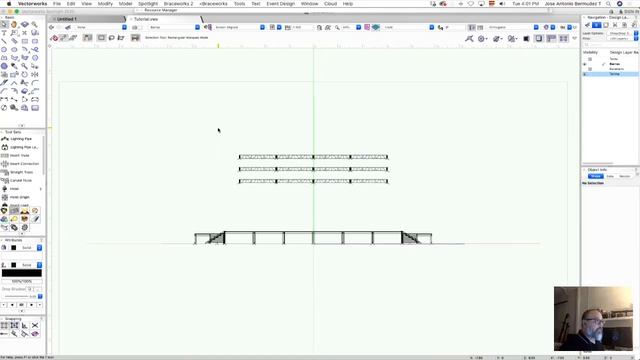Click the Lighting Pipe tool icon
This screenshot has width=640, height=360.
pos(5,139)
